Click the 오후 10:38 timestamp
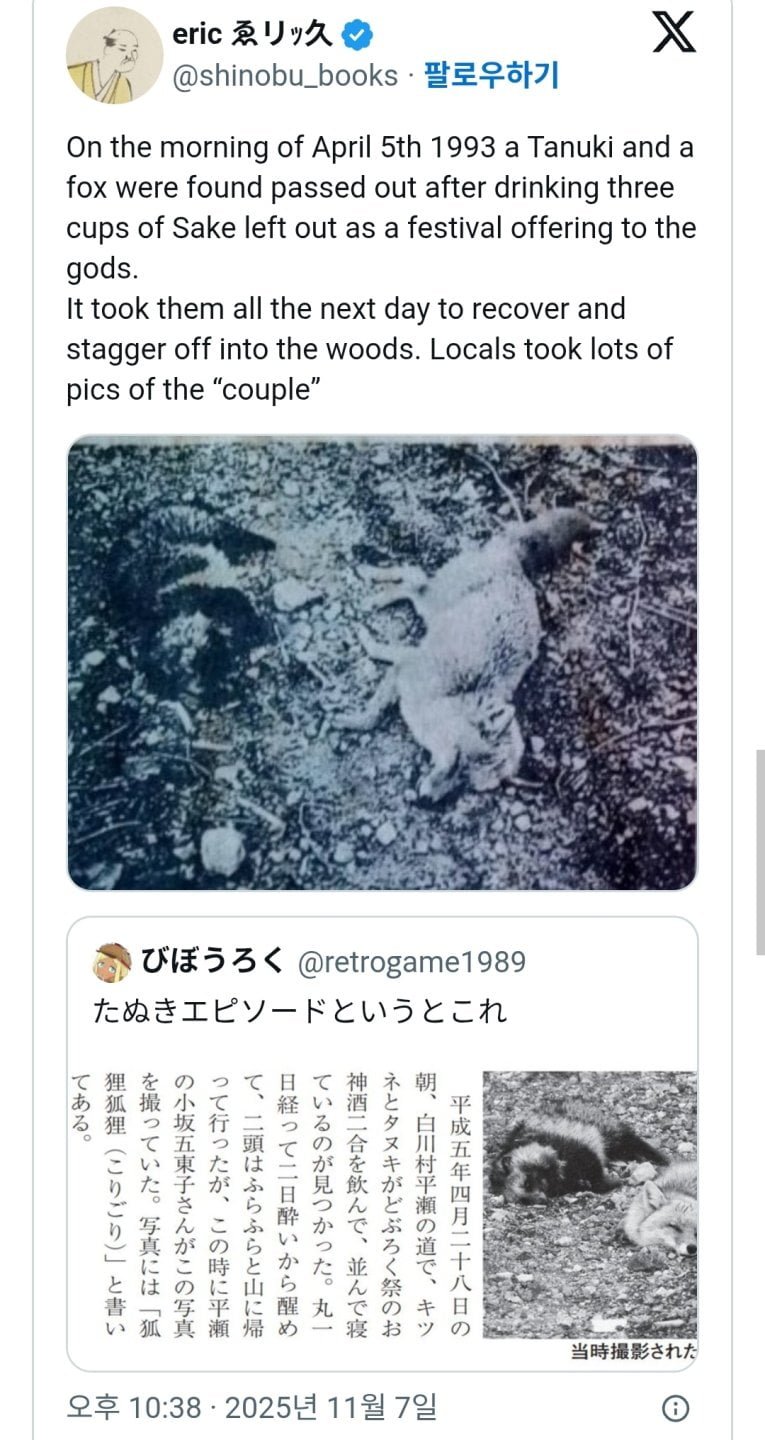The image size is (765, 1440). point(134,1408)
